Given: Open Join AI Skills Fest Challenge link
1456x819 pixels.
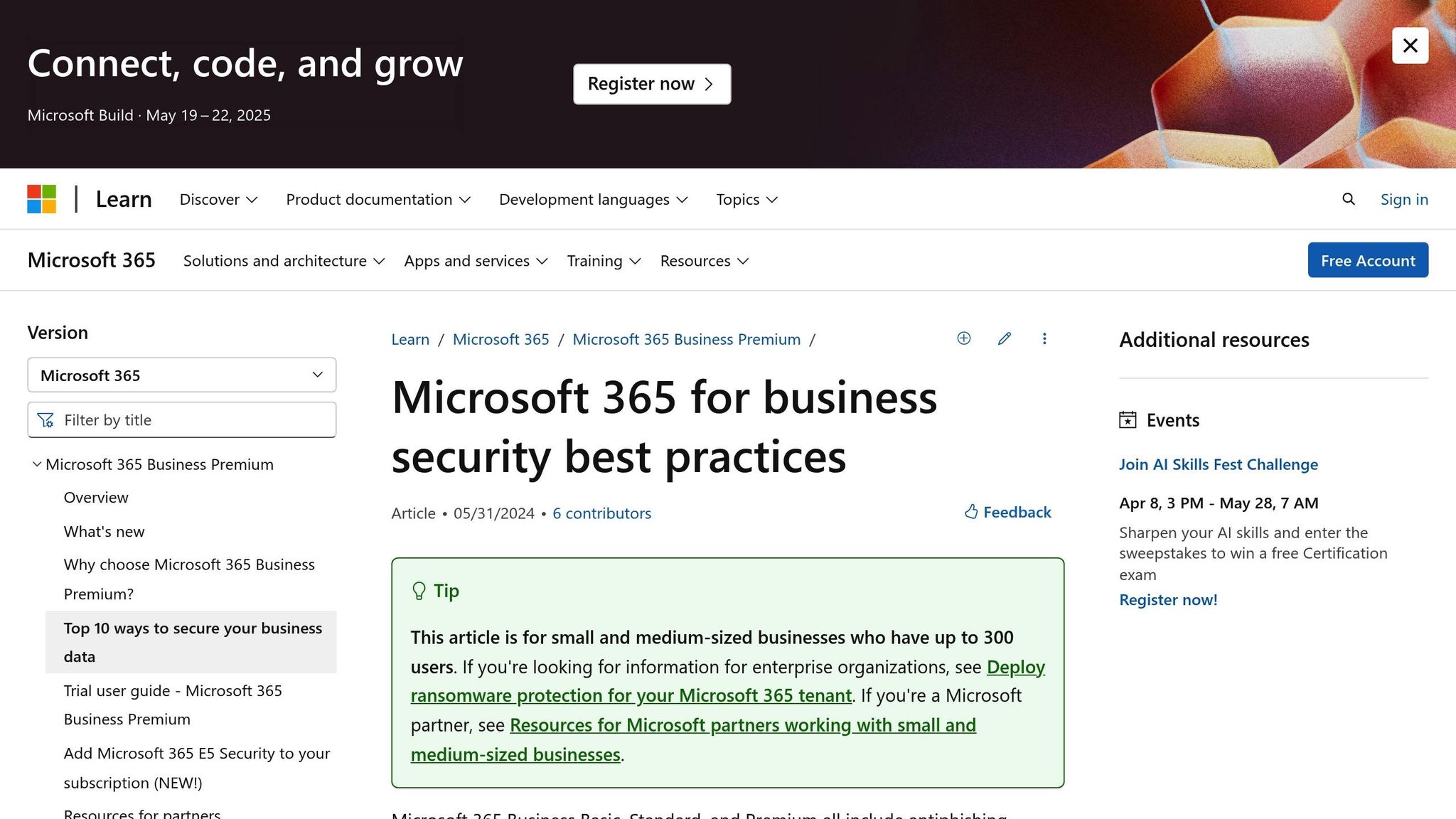Looking at the screenshot, I should click(x=1218, y=464).
